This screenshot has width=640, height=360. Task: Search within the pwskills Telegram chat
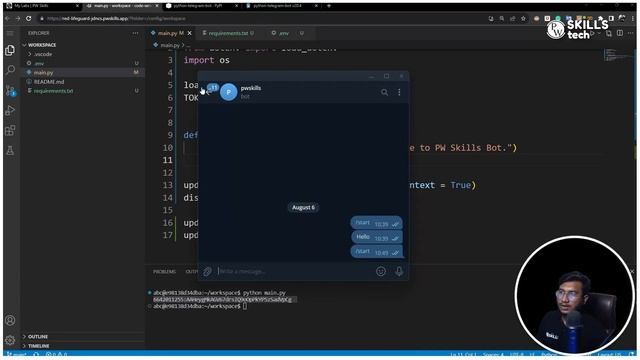[384, 92]
